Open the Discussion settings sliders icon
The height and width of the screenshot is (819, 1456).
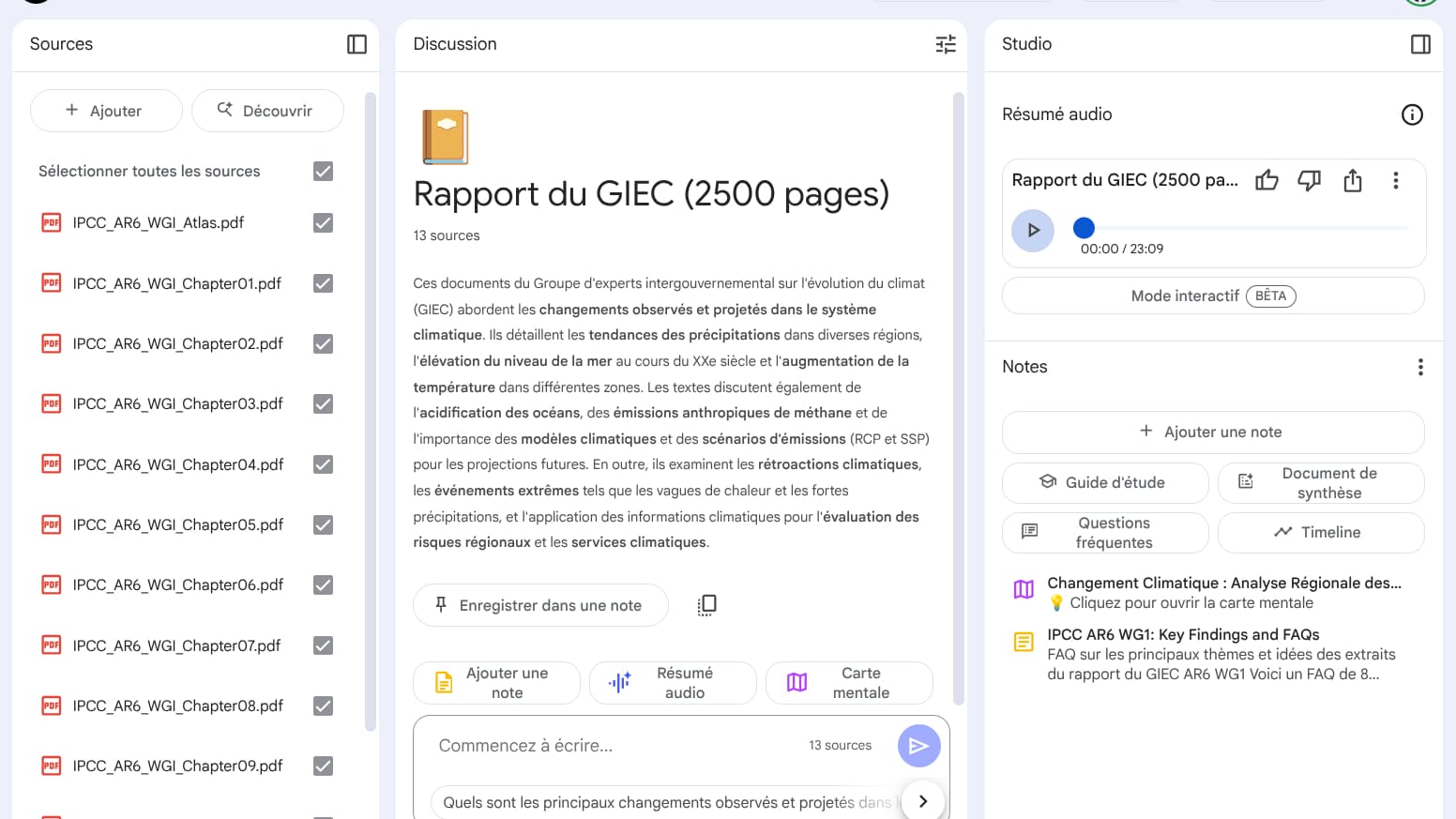click(x=946, y=44)
